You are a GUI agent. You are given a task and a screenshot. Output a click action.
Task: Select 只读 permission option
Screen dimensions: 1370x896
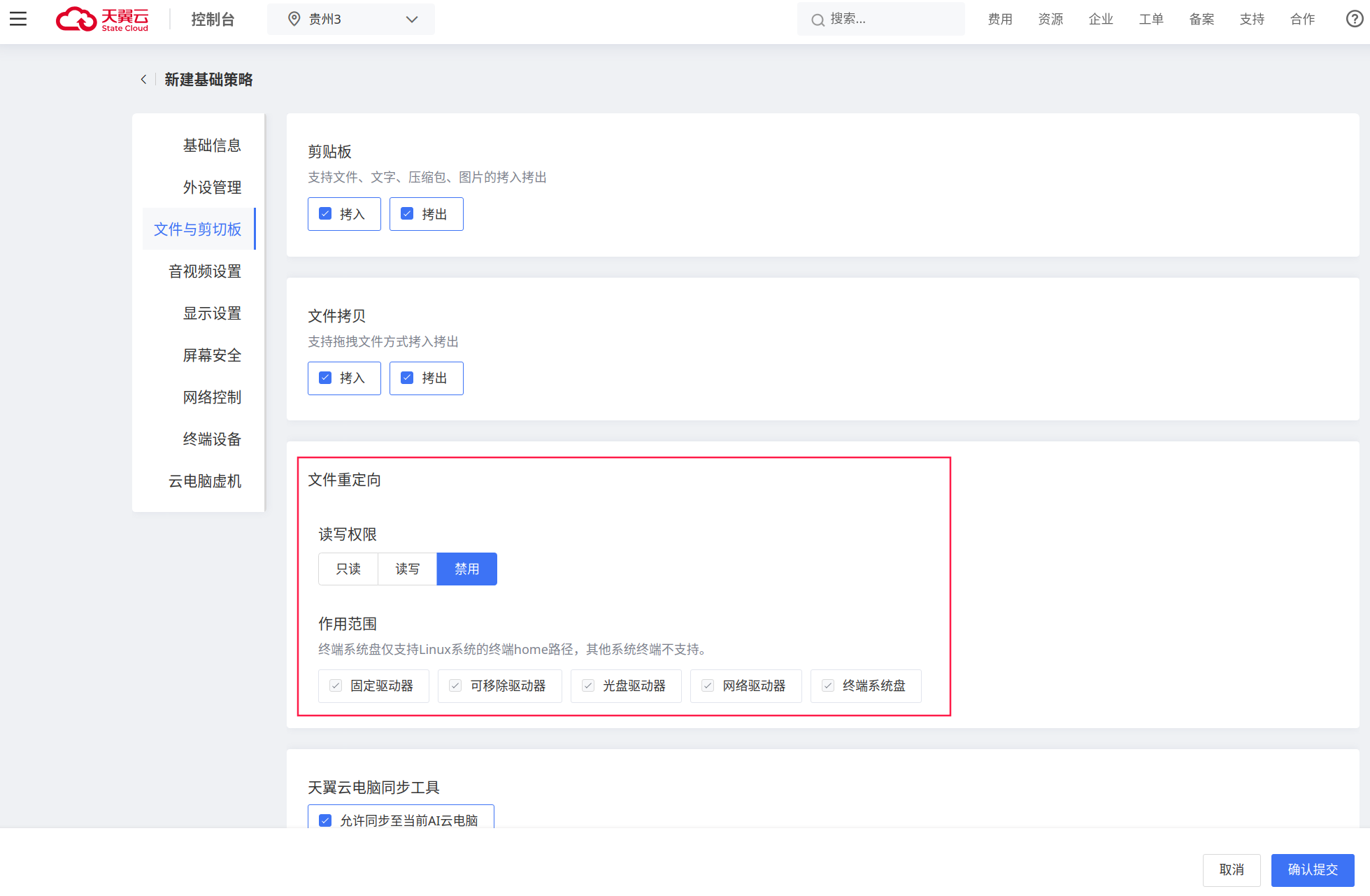coord(348,569)
